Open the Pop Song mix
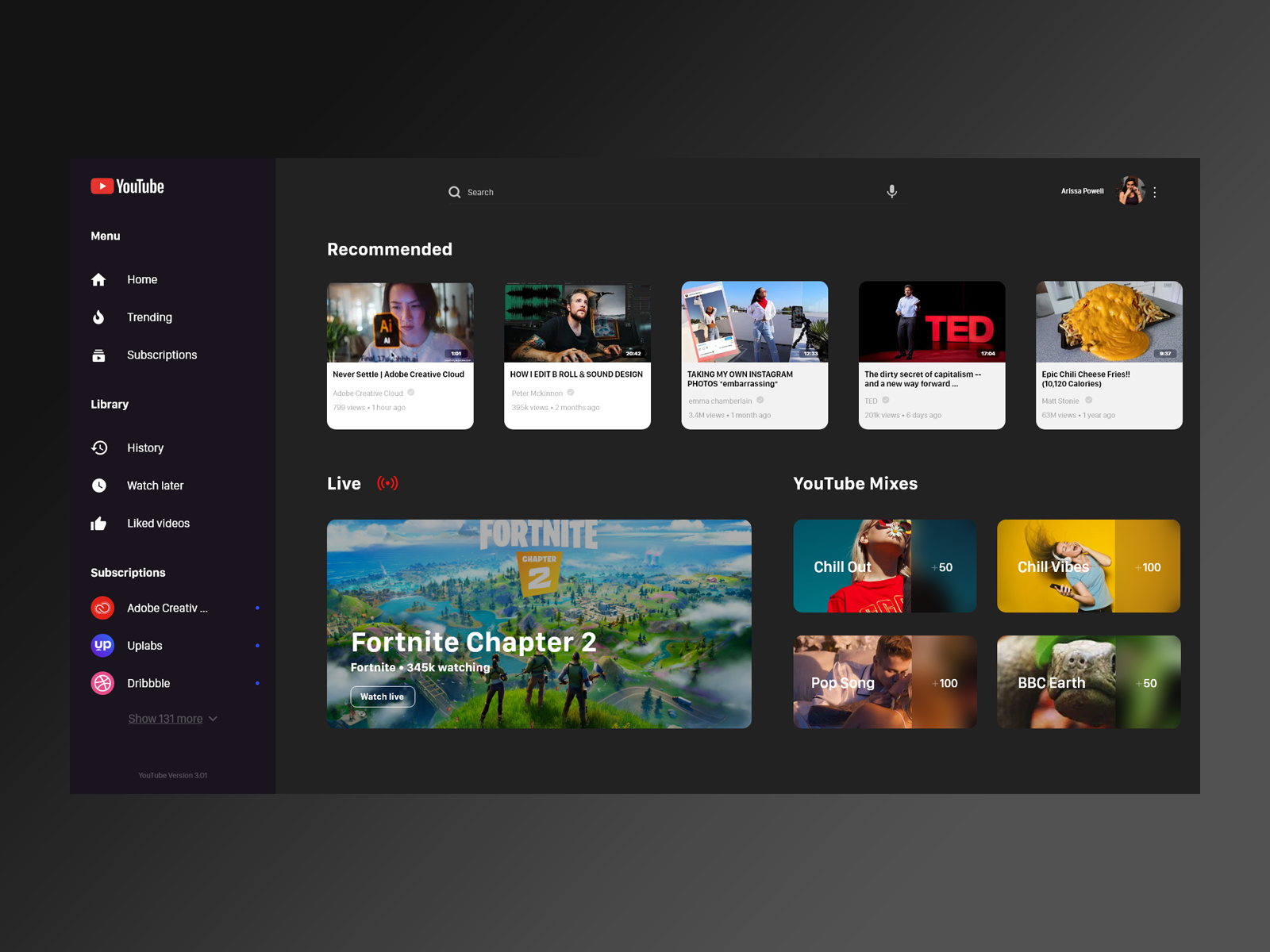This screenshot has width=1270, height=952. [885, 682]
